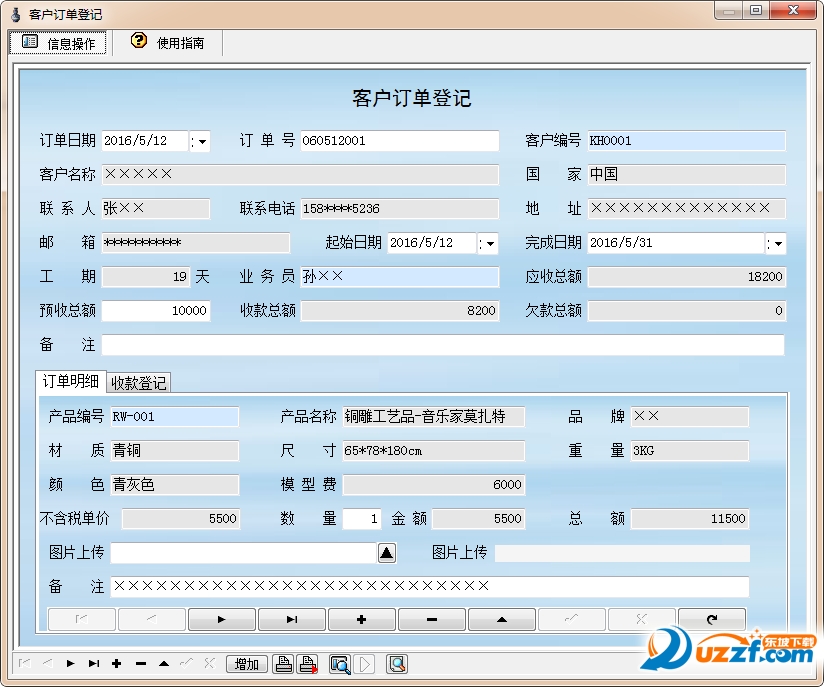
Task: Click the 材质 field 青铜
Action: click(x=174, y=451)
